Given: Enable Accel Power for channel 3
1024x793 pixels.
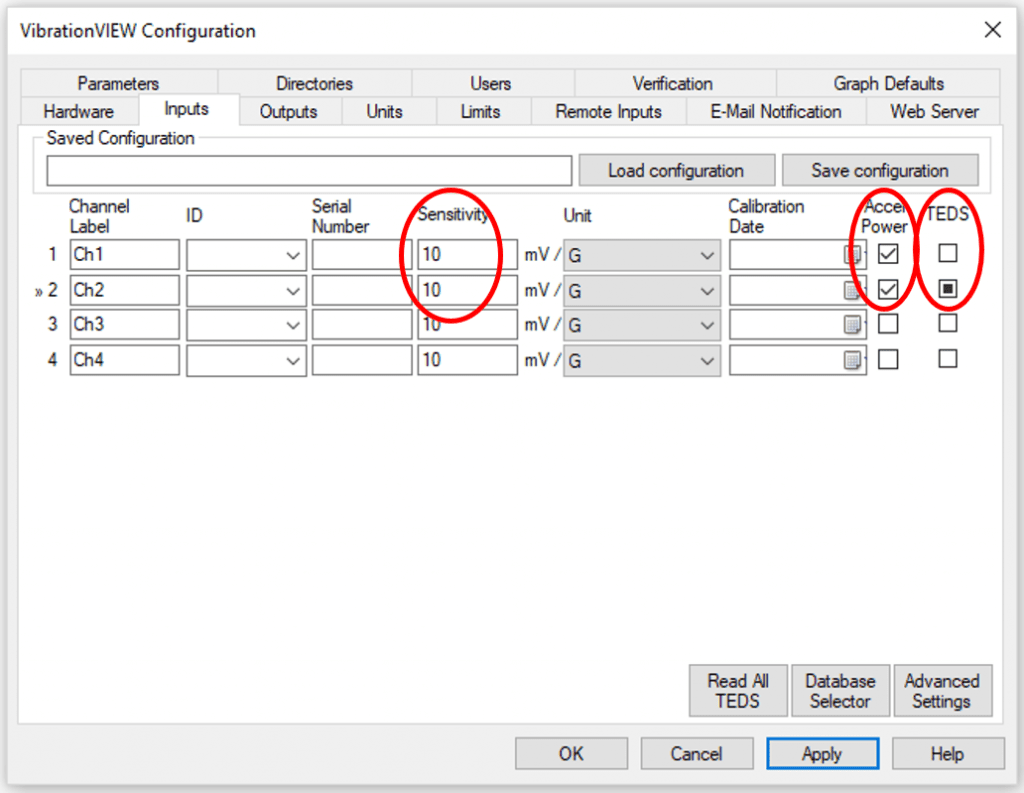Looking at the screenshot, I should (x=888, y=324).
